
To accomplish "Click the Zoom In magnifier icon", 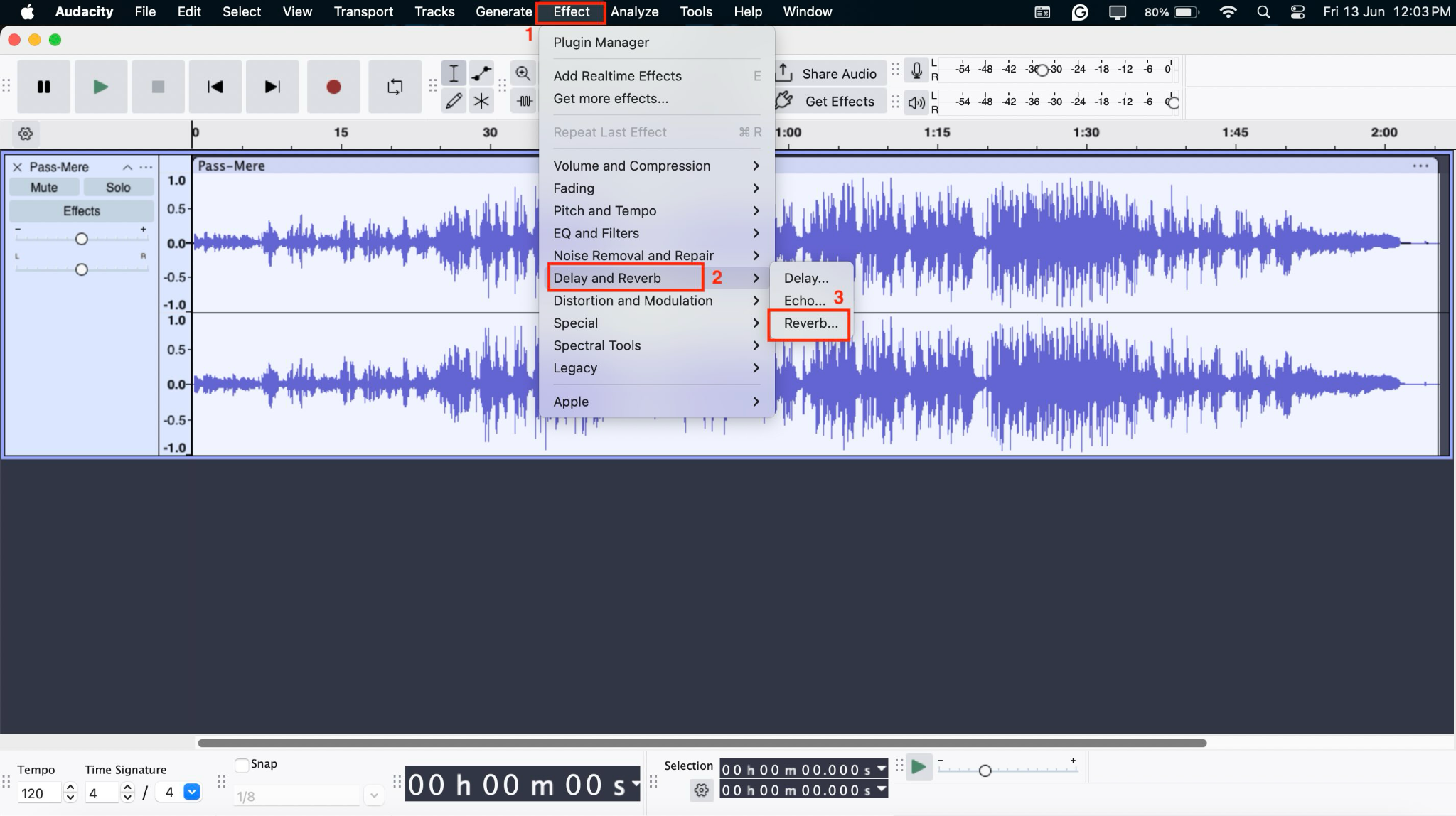I will coord(523,73).
